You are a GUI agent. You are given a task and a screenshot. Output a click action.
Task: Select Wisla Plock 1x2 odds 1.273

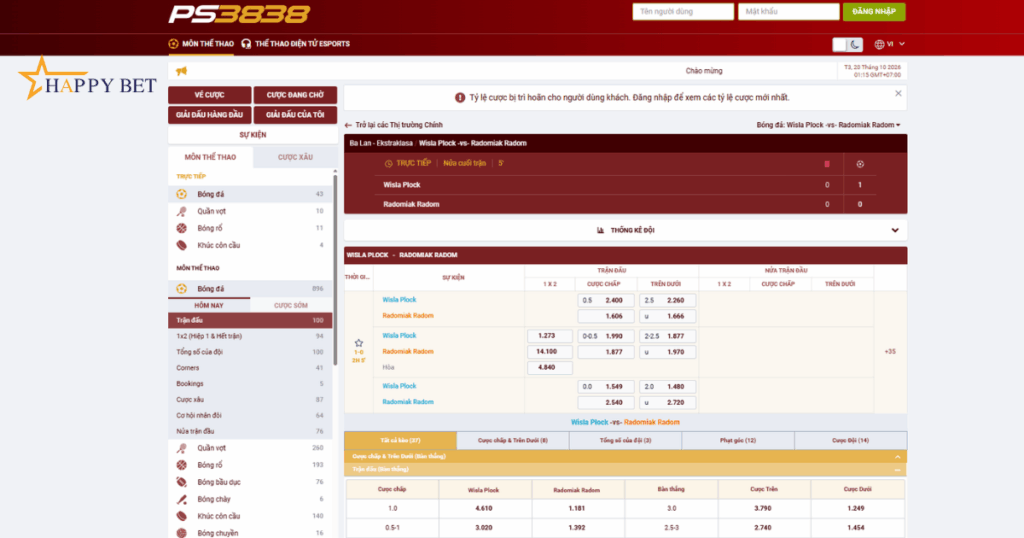coord(549,336)
